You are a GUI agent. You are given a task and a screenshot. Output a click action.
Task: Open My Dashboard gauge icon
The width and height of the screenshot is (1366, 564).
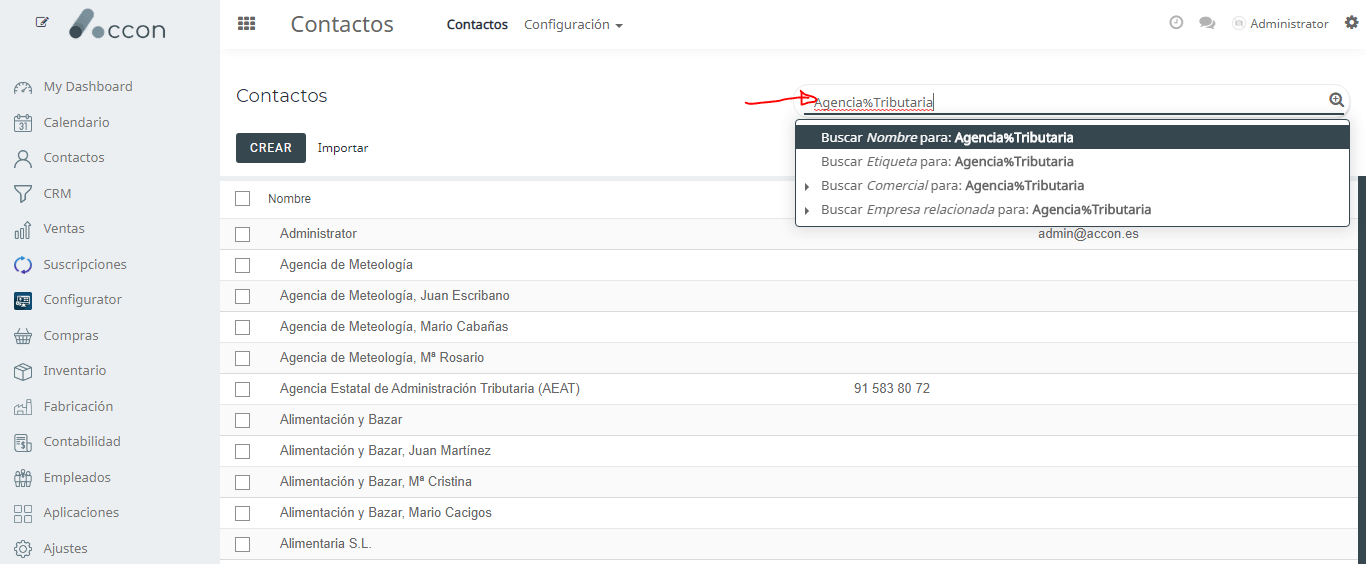coord(23,87)
